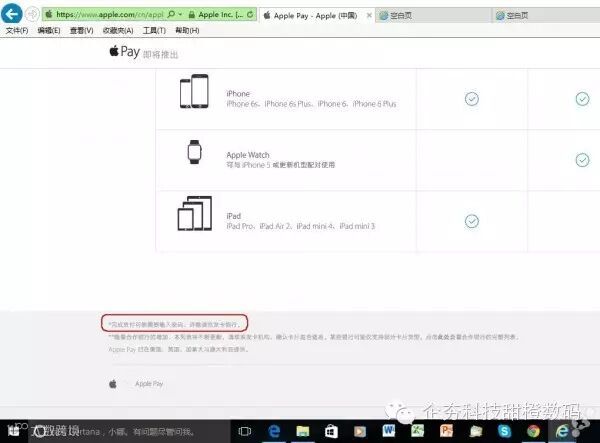Click the iPhone row second column checkmark
This screenshot has width=600, height=443.
pyautogui.click(x=582, y=99)
